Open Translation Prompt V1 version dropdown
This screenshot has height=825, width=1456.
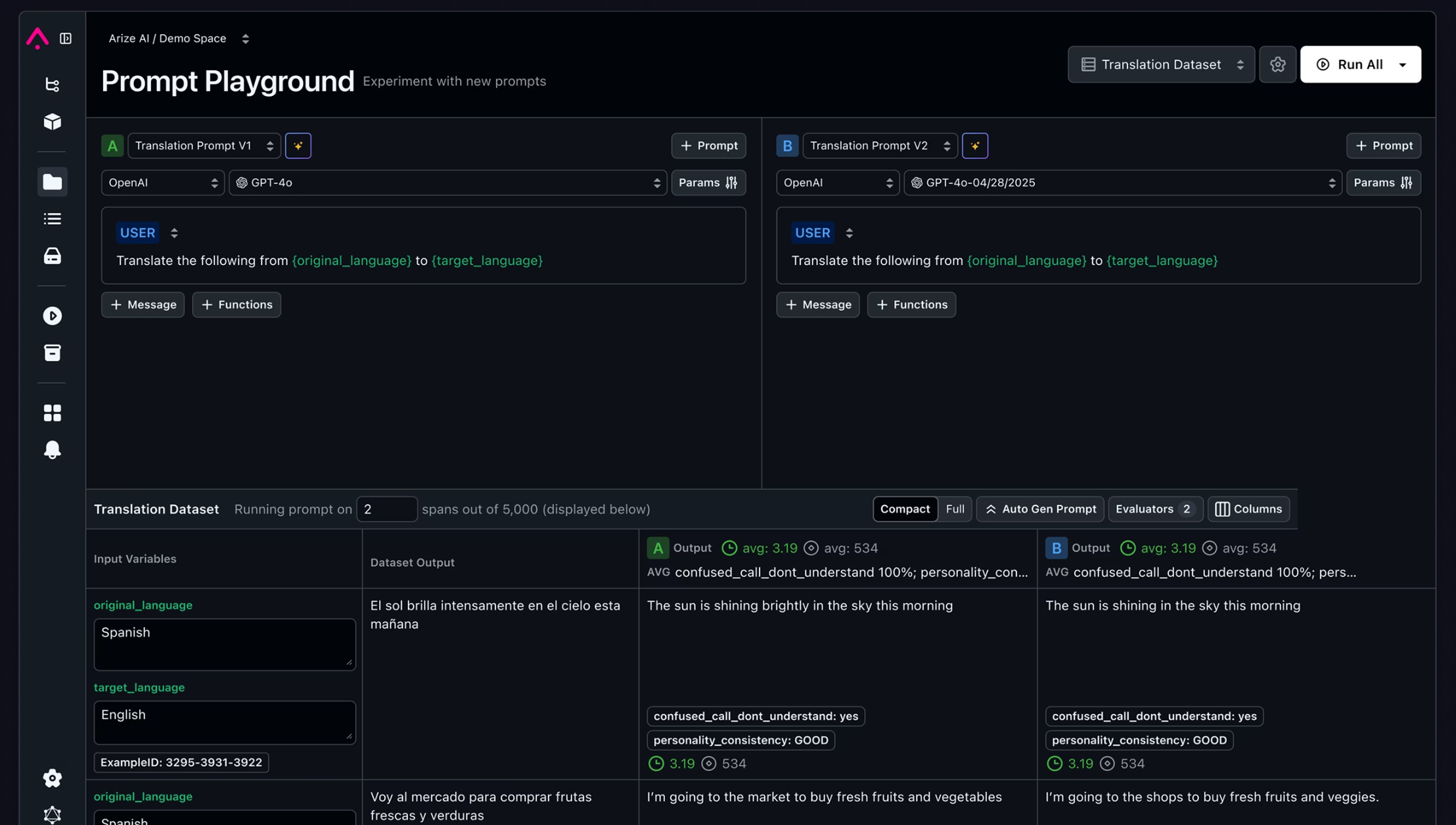204,146
